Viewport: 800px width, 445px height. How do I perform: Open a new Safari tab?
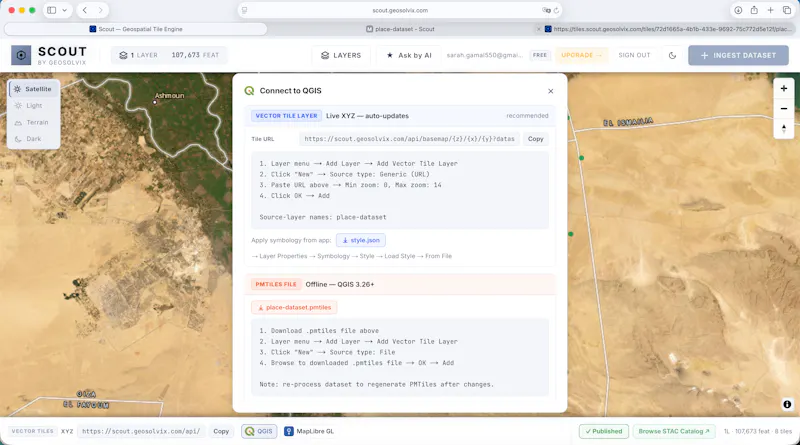(x=770, y=10)
